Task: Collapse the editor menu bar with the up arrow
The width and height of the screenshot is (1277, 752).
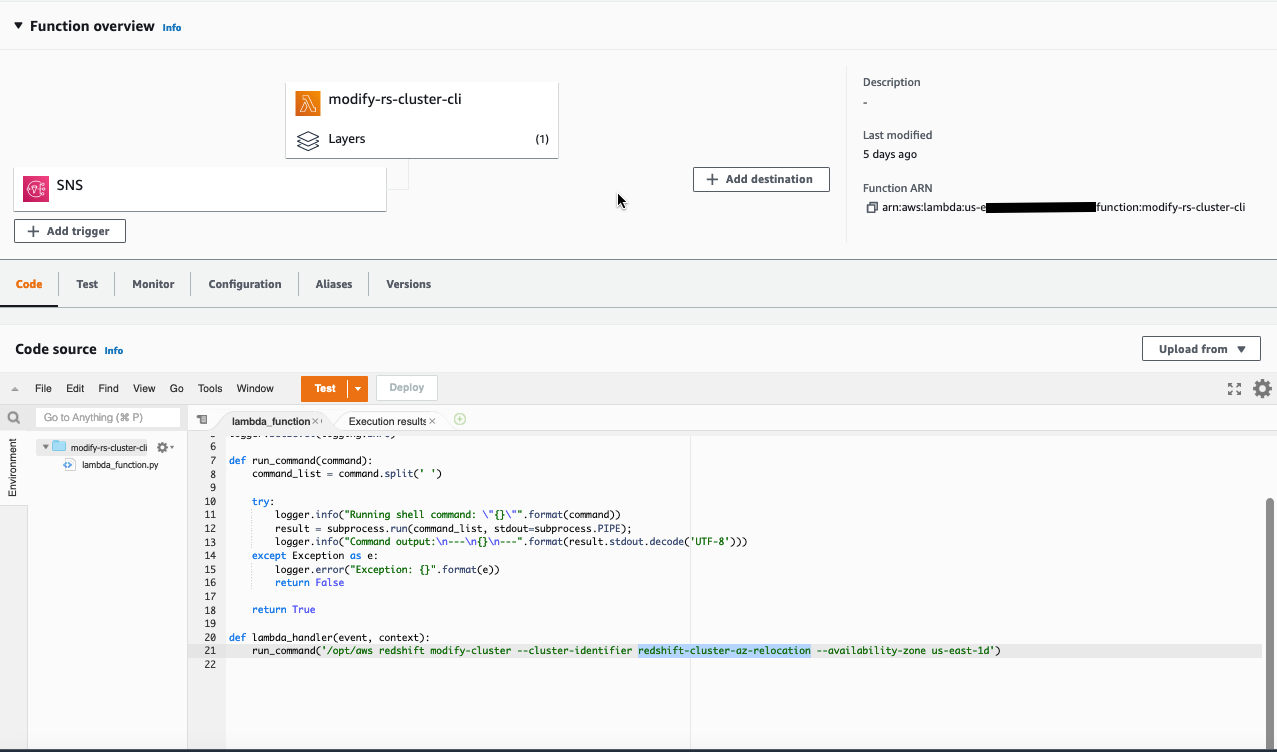Action: (x=15, y=388)
